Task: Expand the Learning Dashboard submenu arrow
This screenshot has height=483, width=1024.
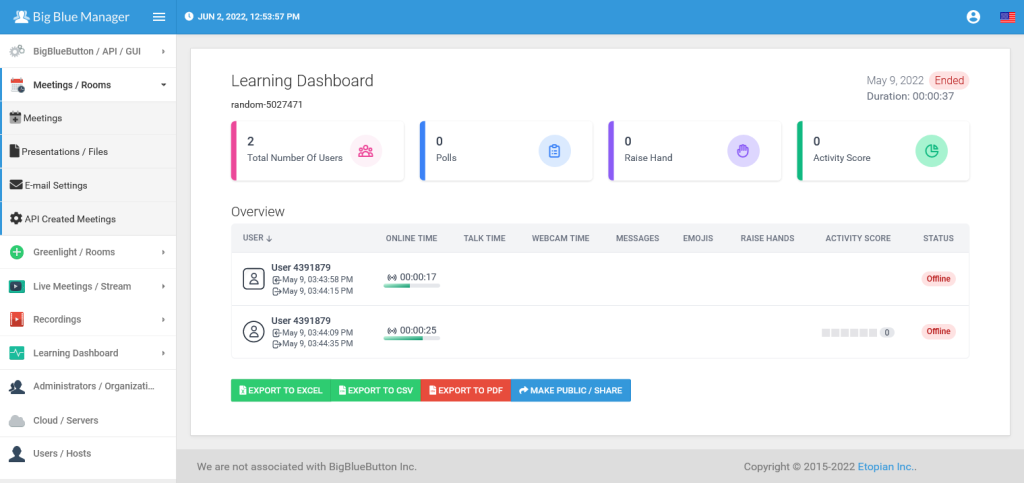Action: coord(163,353)
